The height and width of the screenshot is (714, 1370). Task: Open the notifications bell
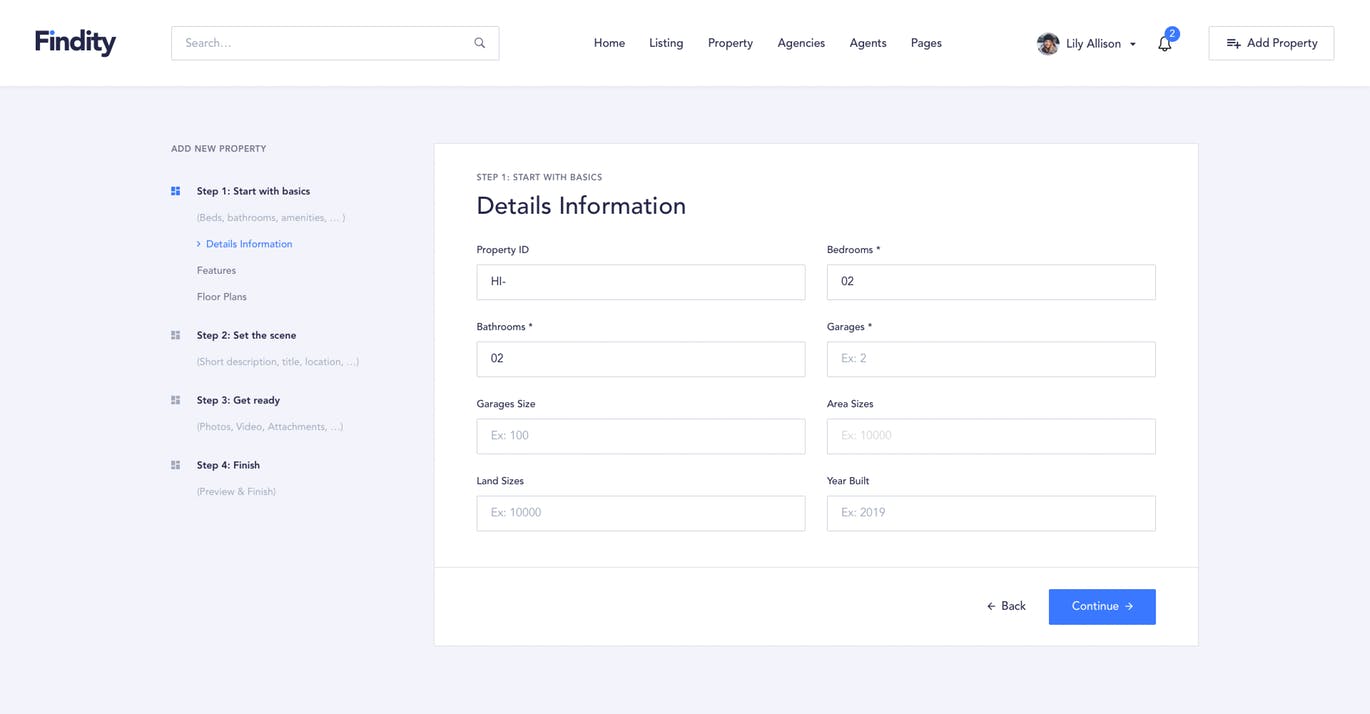tap(1163, 44)
